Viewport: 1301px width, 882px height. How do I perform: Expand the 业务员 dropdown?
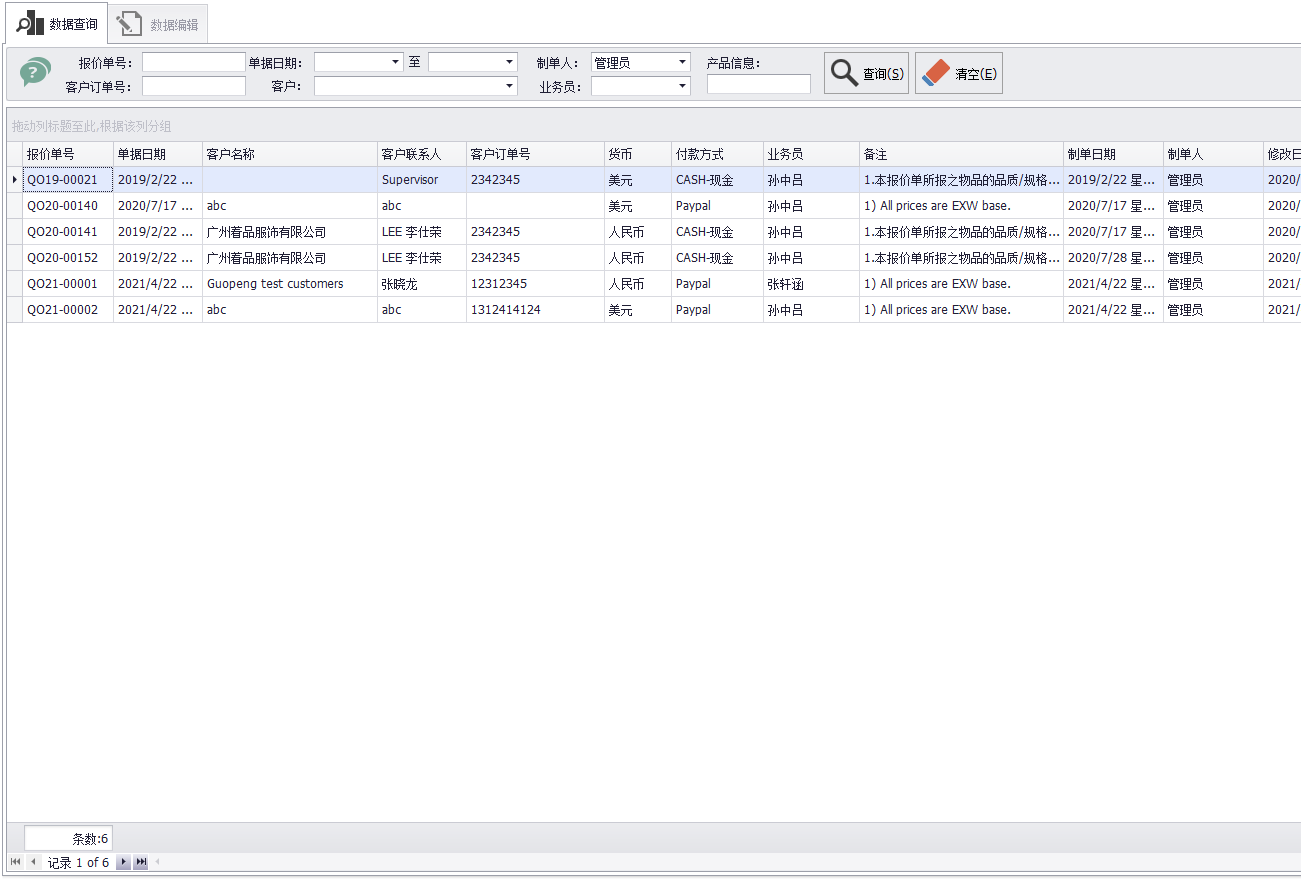point(683,86)
